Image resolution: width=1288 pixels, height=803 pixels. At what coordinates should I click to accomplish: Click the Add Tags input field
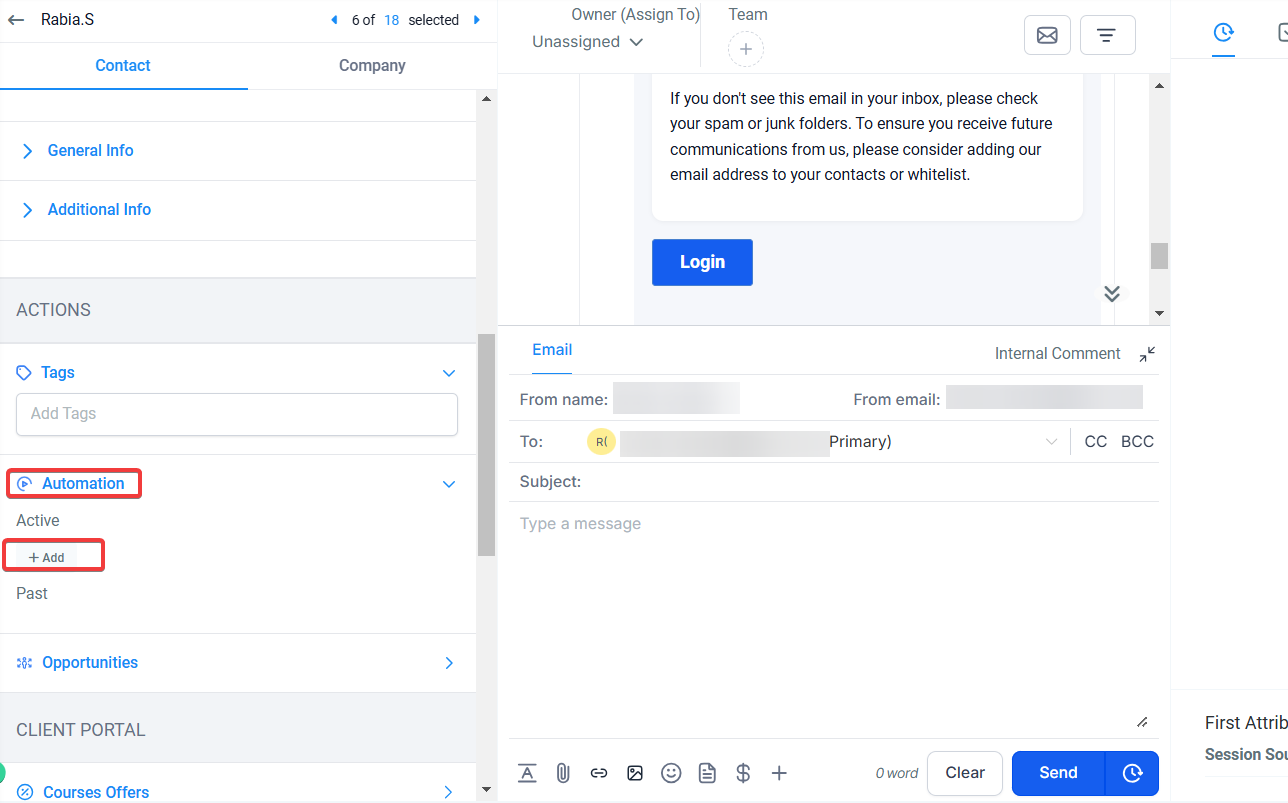pos(237,414)
